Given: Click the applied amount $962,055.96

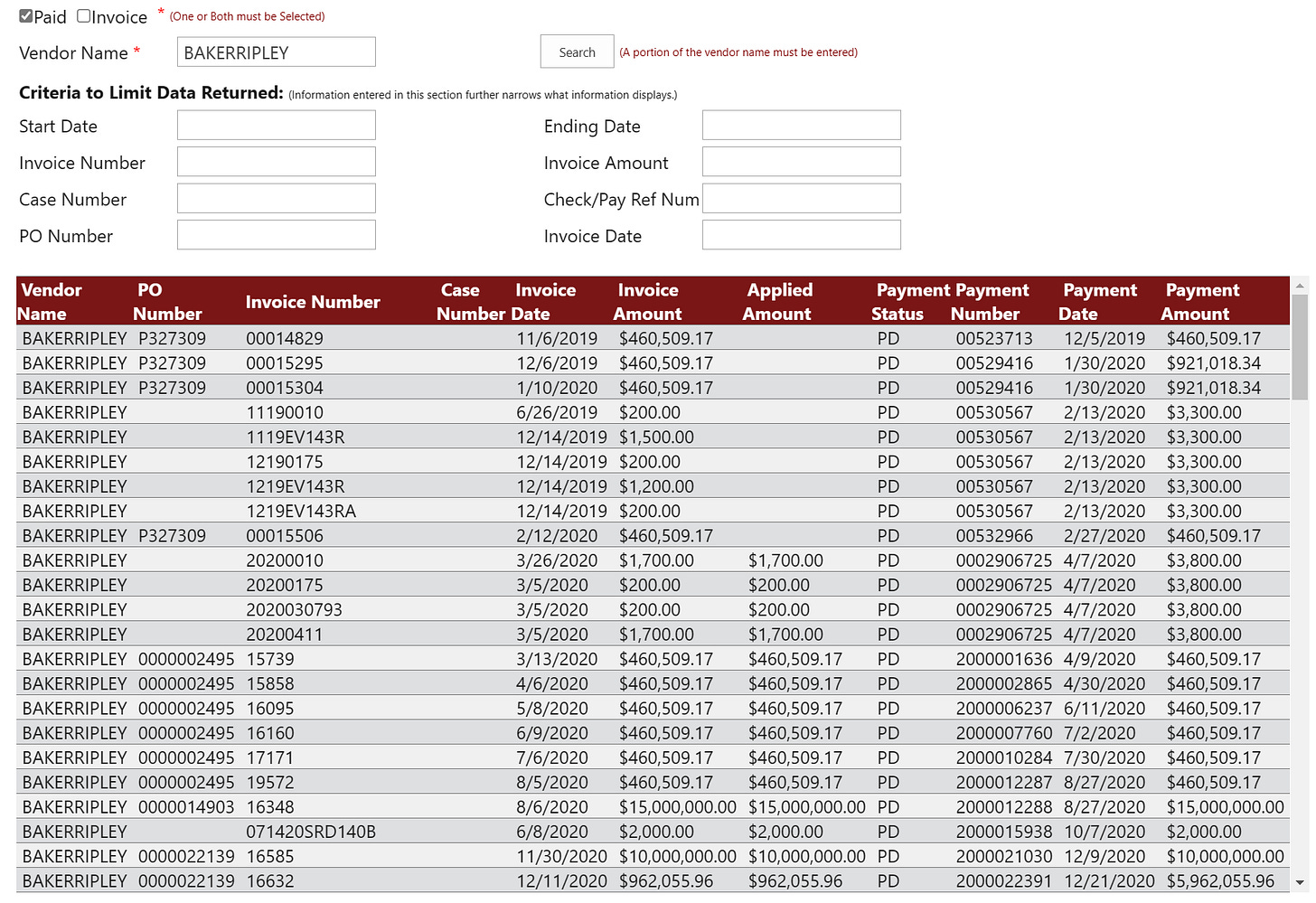Looking at the screenshot, I should tap(795, 881).
